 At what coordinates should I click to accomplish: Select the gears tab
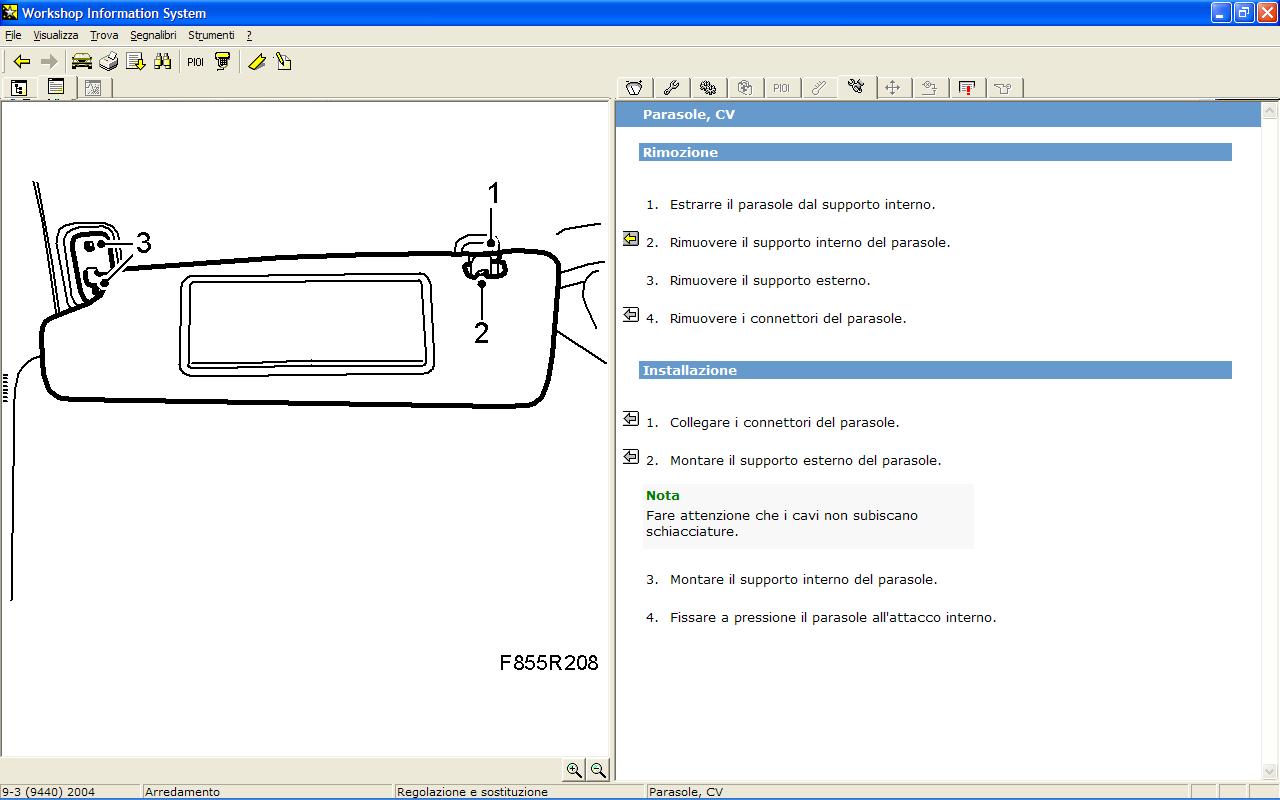pyautogui.click(x=708, y=88)
